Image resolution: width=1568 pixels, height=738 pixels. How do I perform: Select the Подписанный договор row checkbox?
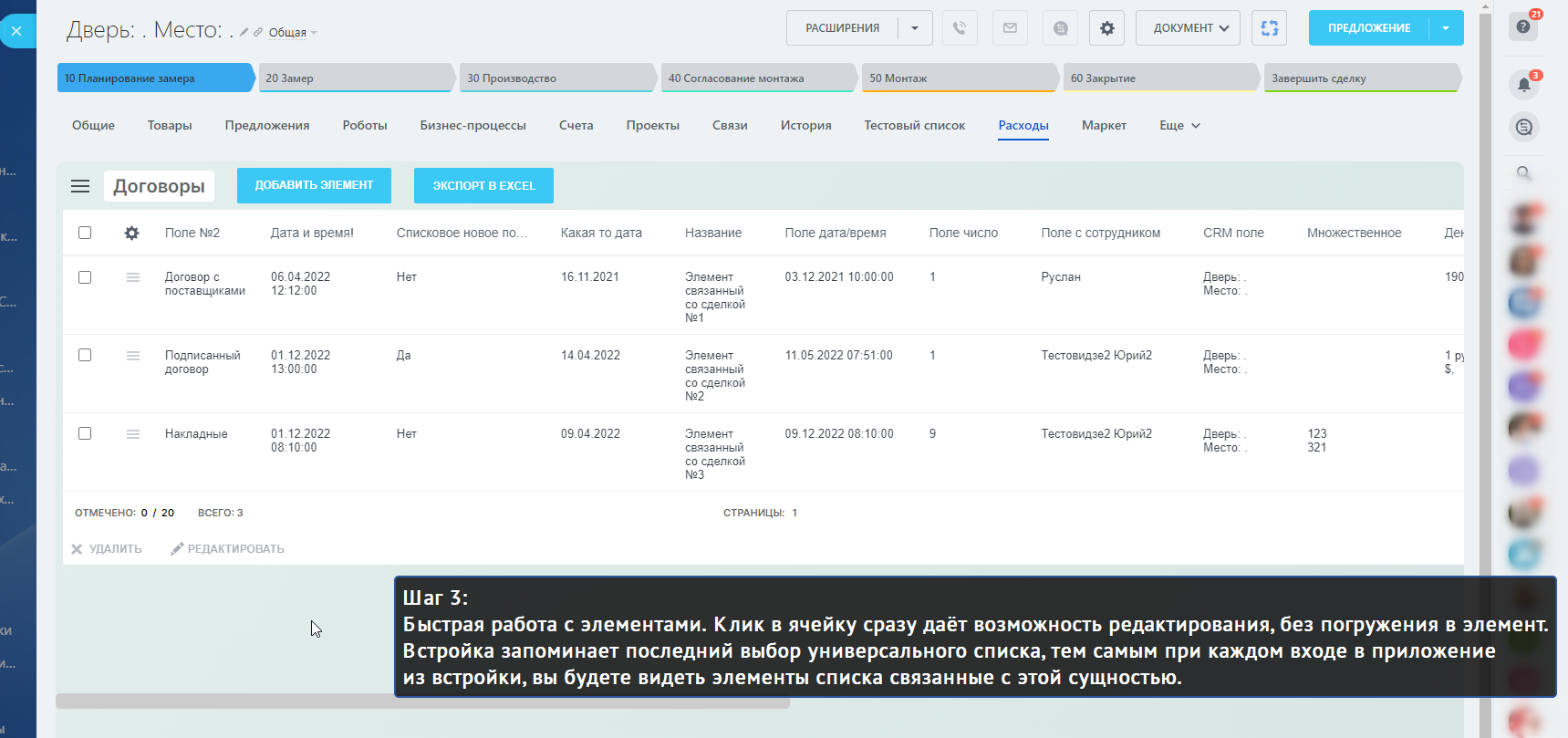click(85, 355)
